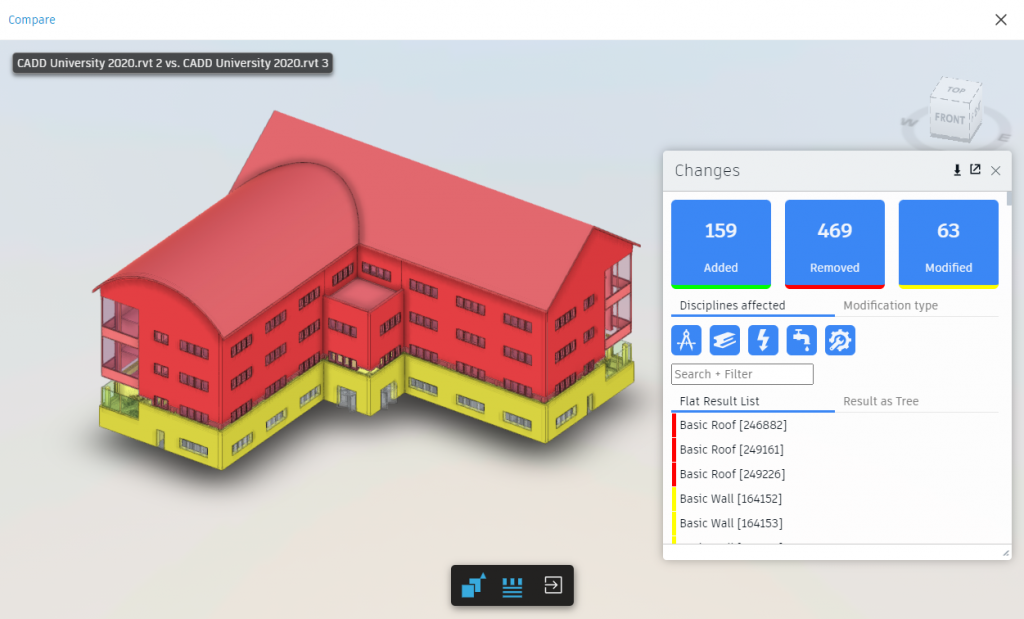Toggle the Plumbing faucet discipline filter
Screen dimensions: 1024x619
801,340
